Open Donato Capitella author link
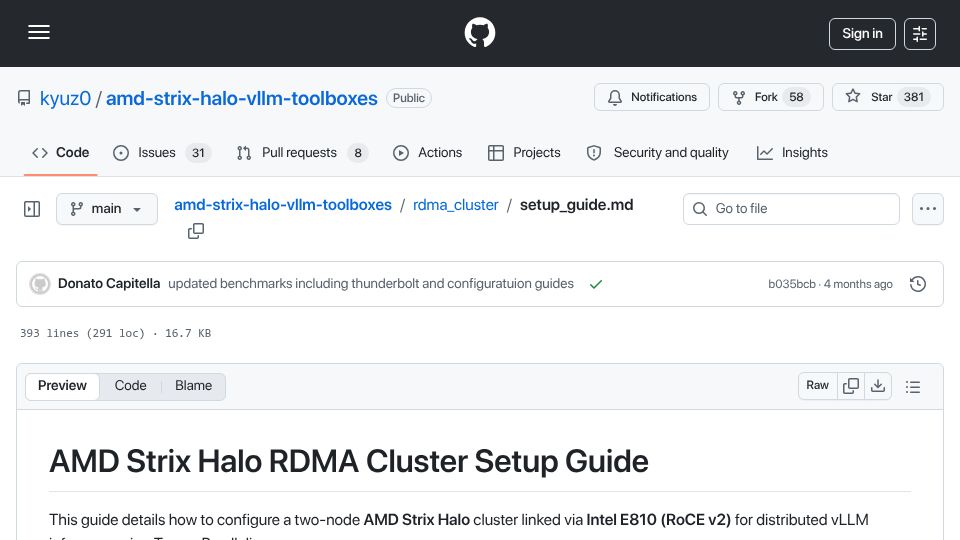Image resolution: width=960 pixels, height=540 pixels. (x=109, y=284)
